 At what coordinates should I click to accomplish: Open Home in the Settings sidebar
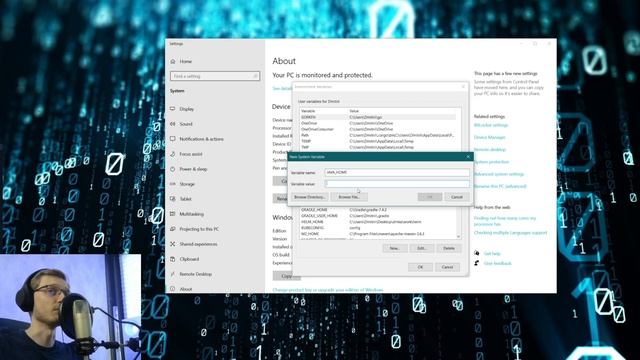(186, 61)
